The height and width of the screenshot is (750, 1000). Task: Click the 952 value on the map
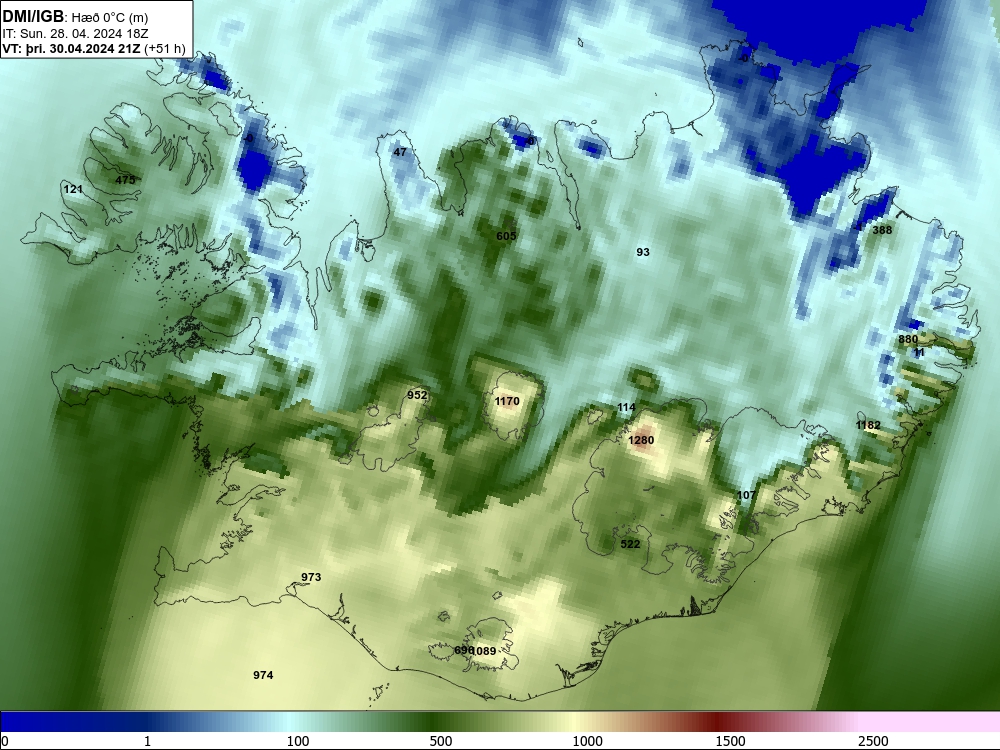(417, 395)
